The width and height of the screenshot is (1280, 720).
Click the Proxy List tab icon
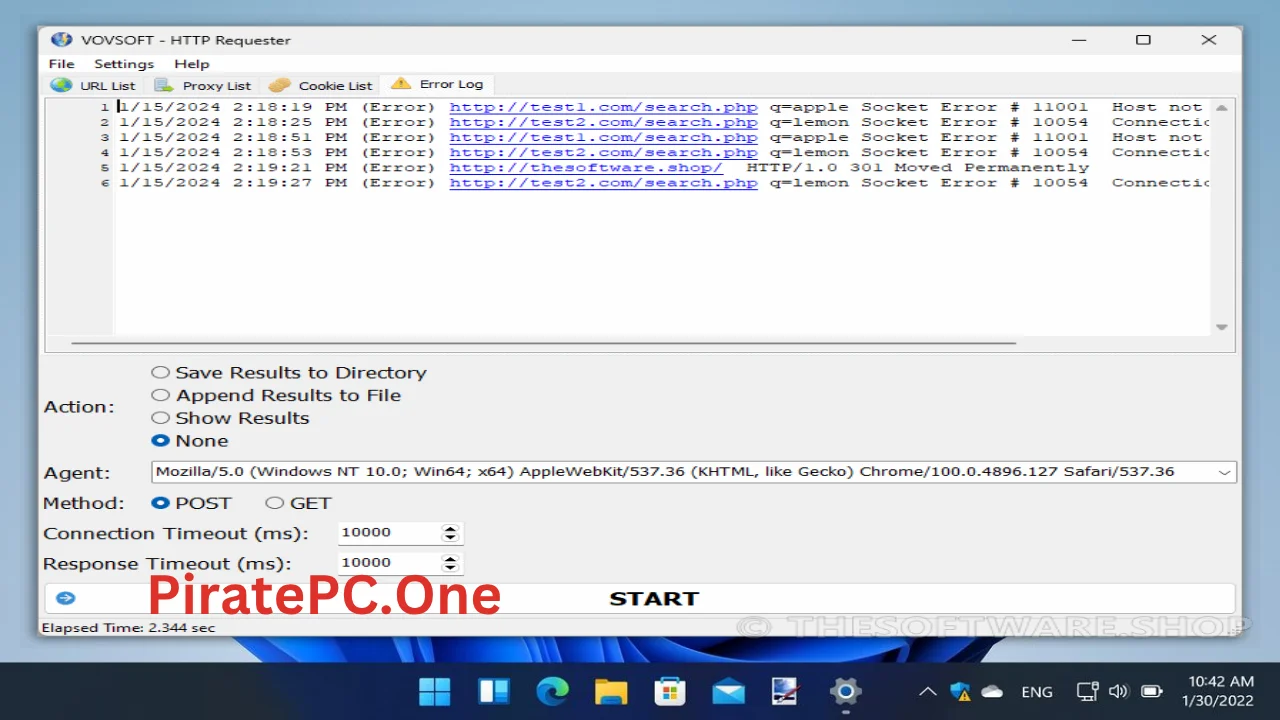tap(164, 85)
